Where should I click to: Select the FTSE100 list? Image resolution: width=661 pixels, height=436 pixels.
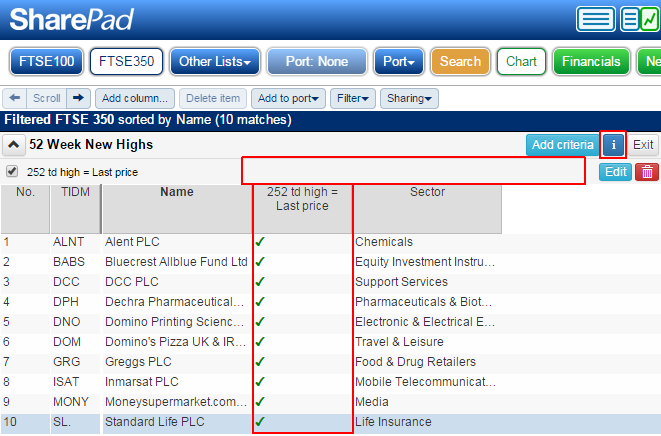(46, 62)
